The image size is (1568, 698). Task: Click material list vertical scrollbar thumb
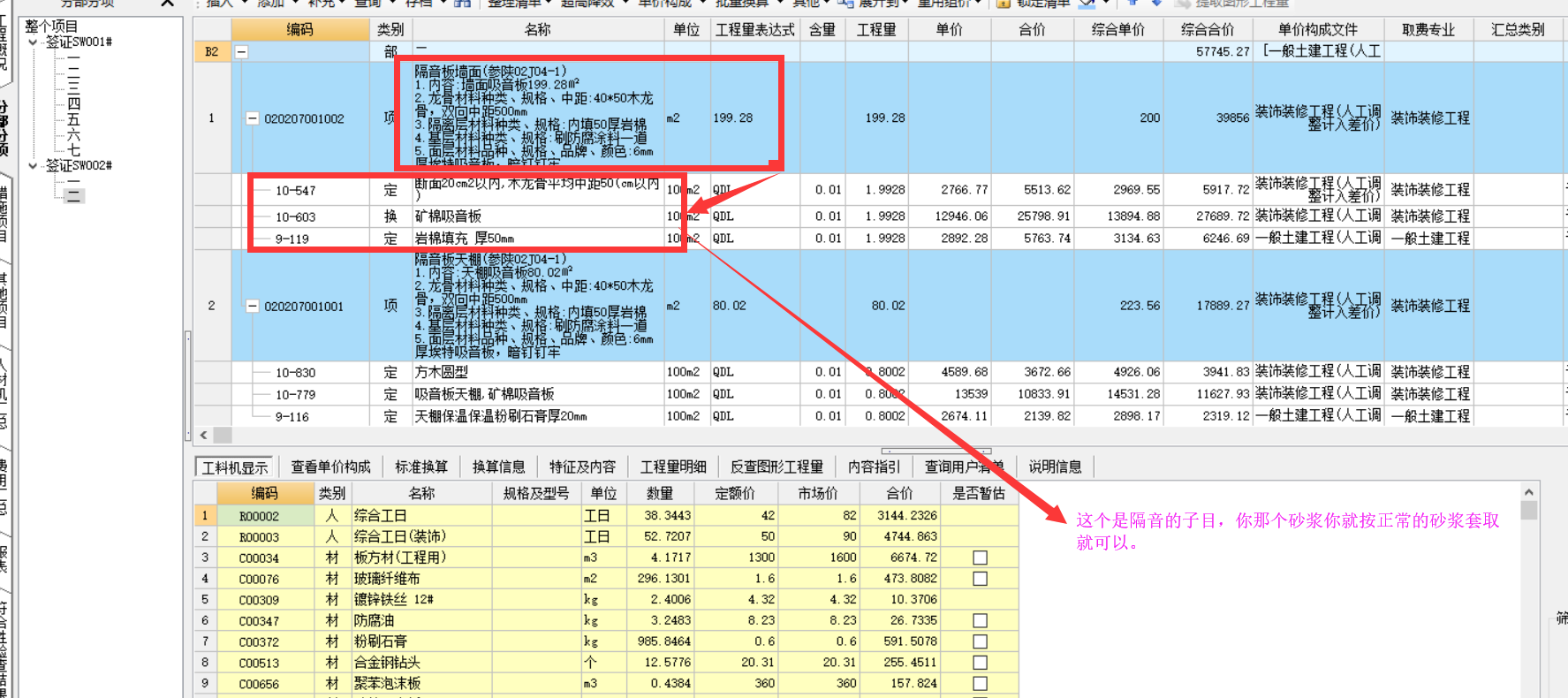(1529, 510)
